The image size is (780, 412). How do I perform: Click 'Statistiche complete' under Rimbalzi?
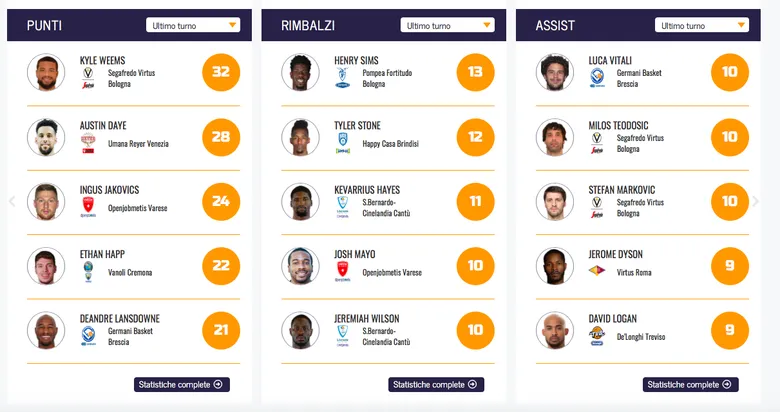(x=438, y=384)
